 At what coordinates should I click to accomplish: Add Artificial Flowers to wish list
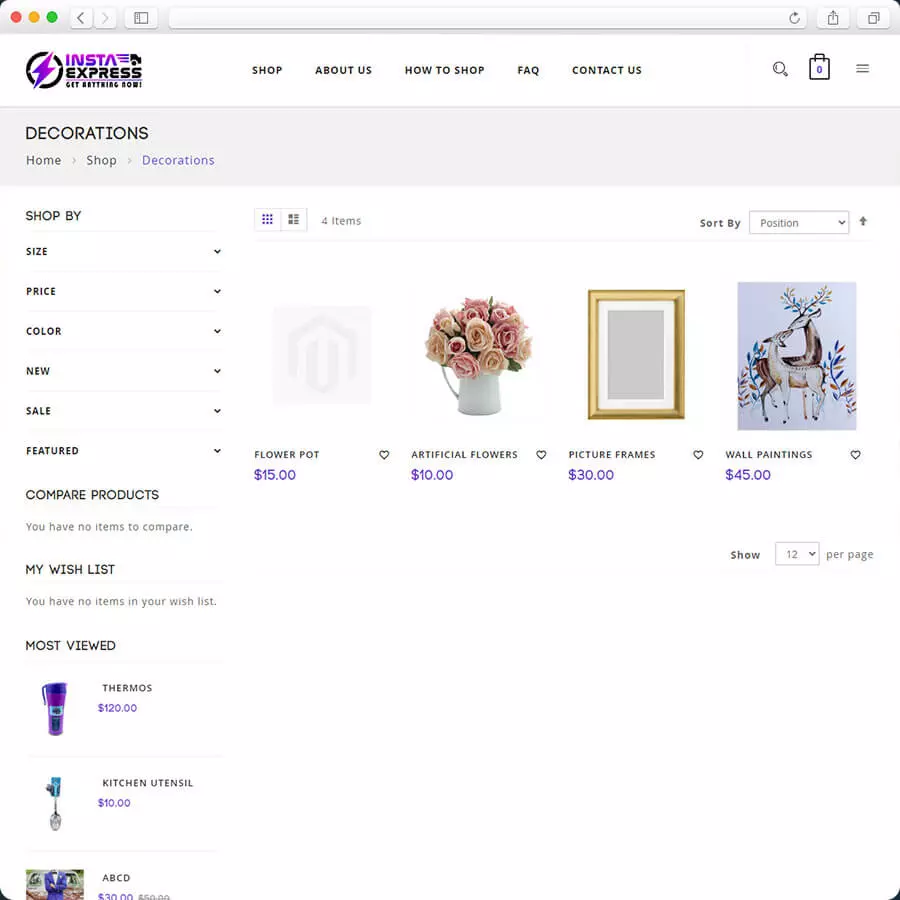[x=541, y=455]
